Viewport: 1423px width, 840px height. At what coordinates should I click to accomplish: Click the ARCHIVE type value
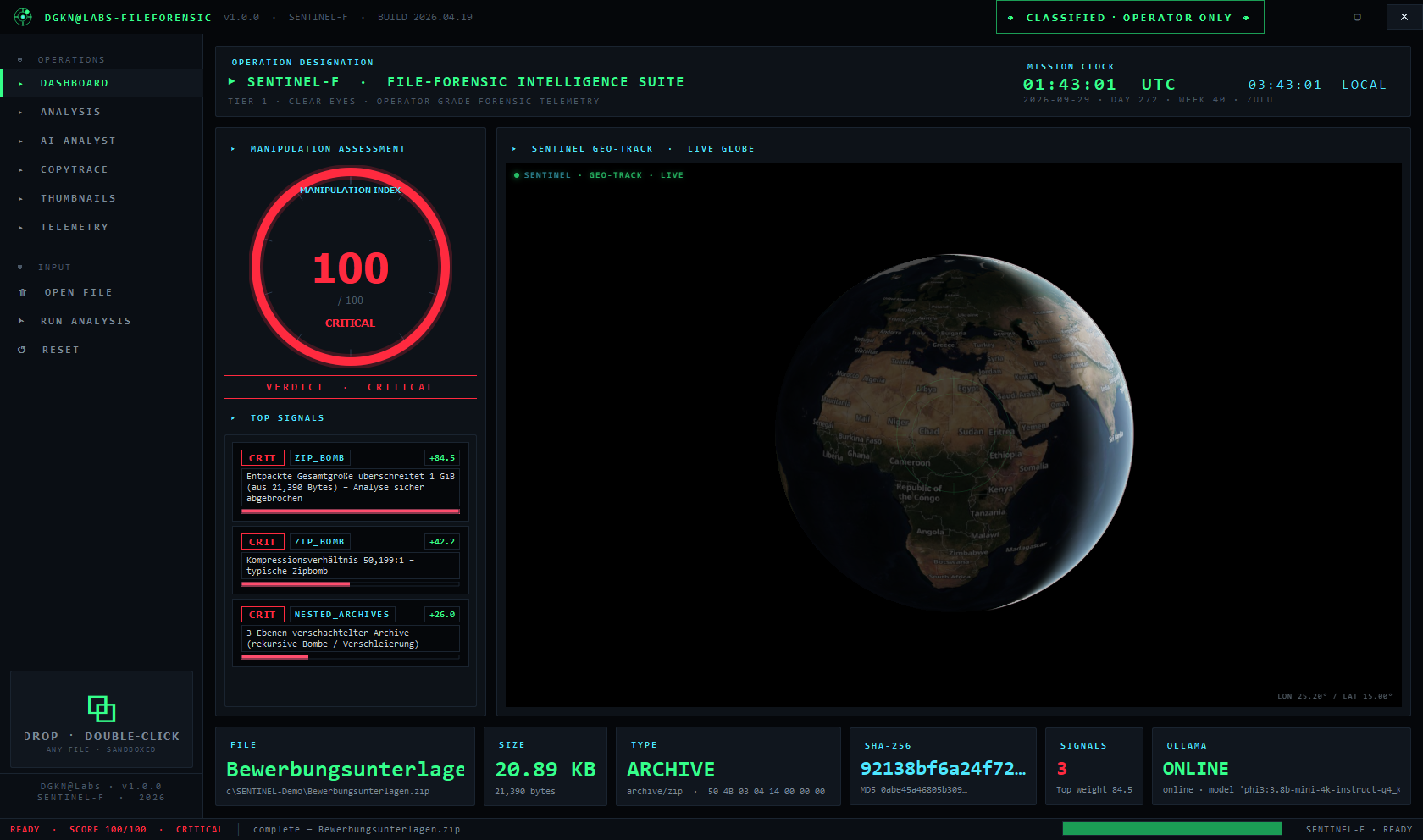[x=671, y=770]
